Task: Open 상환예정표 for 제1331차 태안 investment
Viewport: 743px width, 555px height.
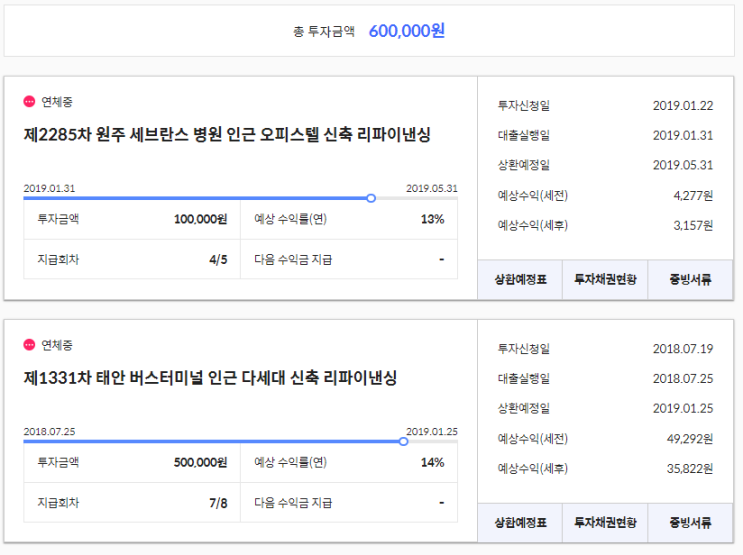Action: click(520, 523)
